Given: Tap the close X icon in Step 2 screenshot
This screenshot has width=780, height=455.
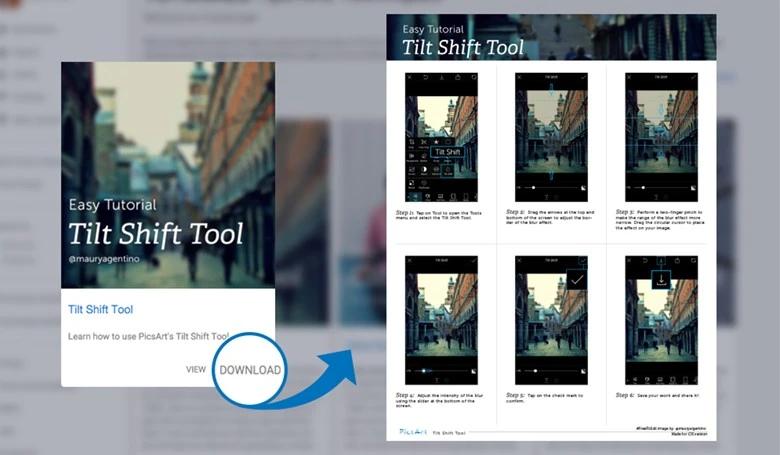Looking at the screenshot, I should click(519, 78).
